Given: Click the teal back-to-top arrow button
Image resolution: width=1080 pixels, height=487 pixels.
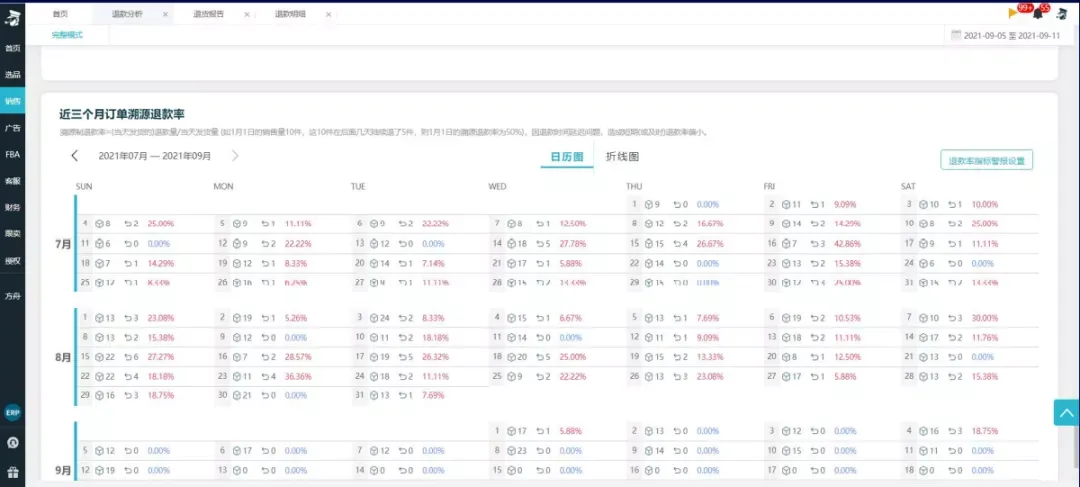Looking at the screenshot, I should 1066,412.
